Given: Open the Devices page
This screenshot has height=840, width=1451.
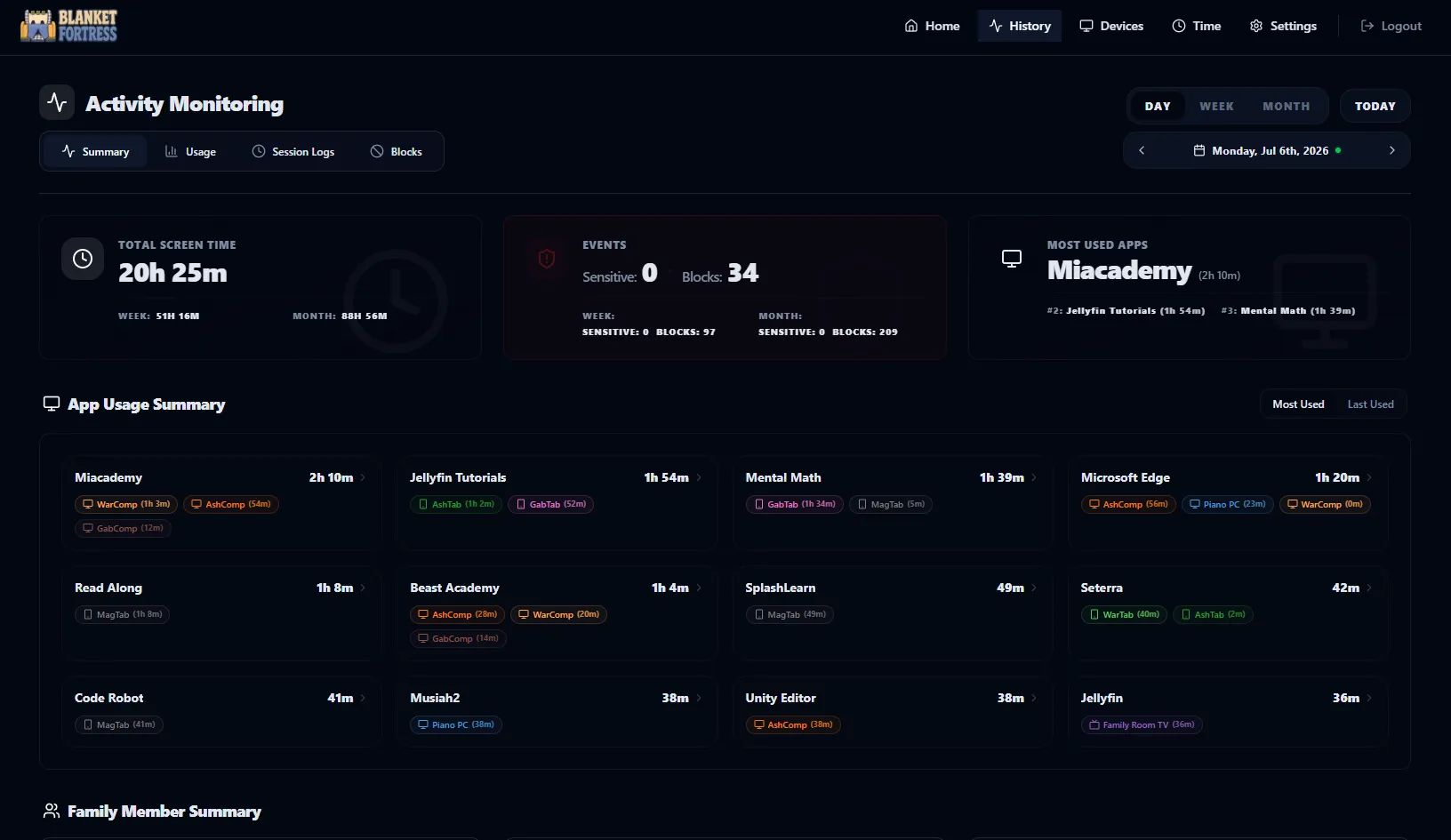Looking at the screenshot, I should tap(1111, 26).
